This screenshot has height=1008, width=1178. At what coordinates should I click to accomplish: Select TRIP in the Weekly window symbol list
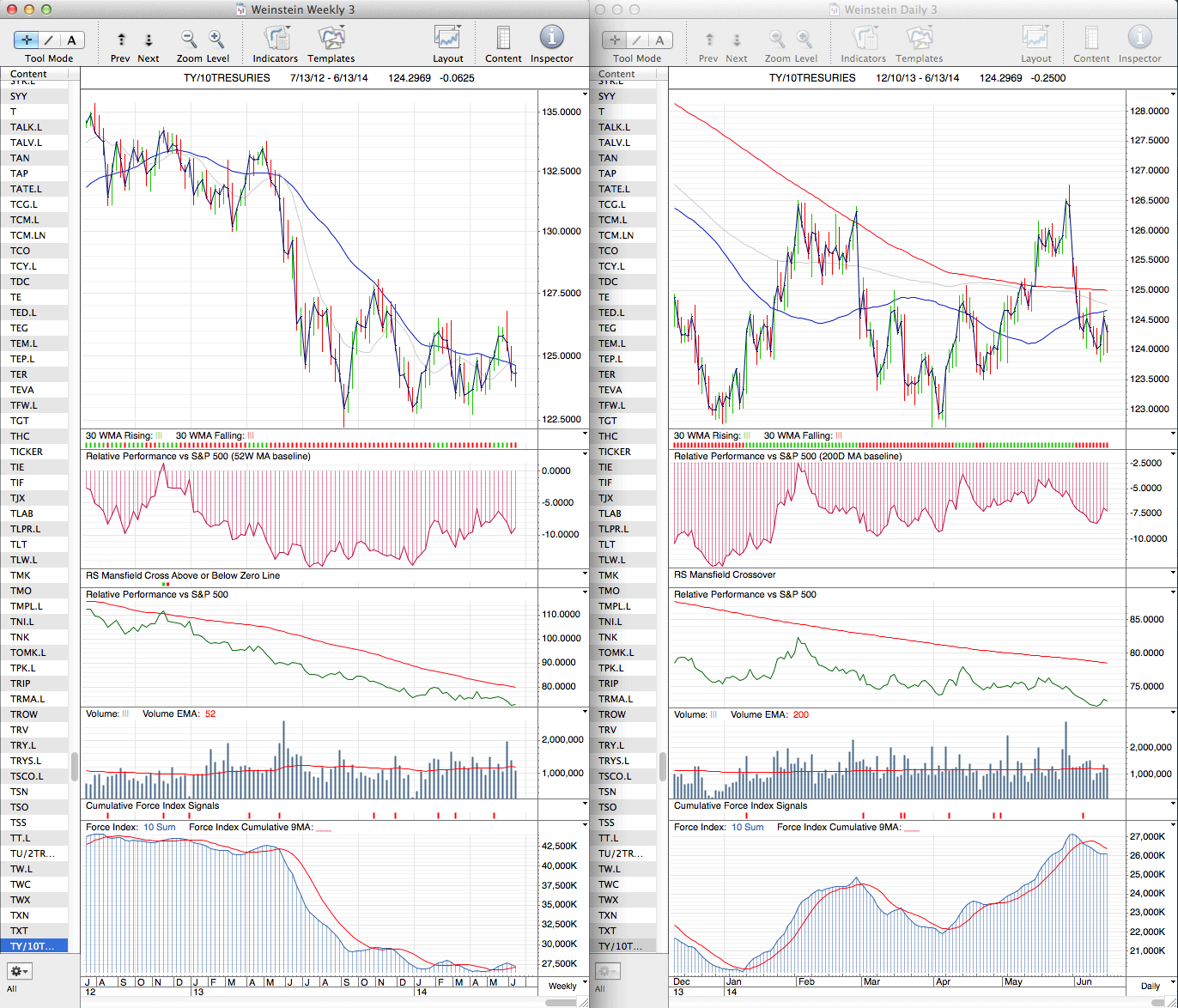(21, 683)
